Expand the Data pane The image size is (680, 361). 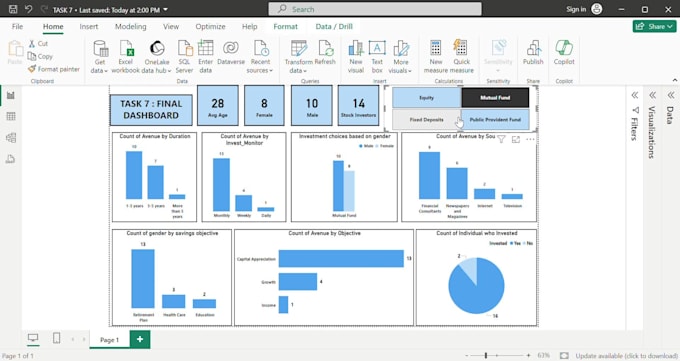[x=670, y=95]
